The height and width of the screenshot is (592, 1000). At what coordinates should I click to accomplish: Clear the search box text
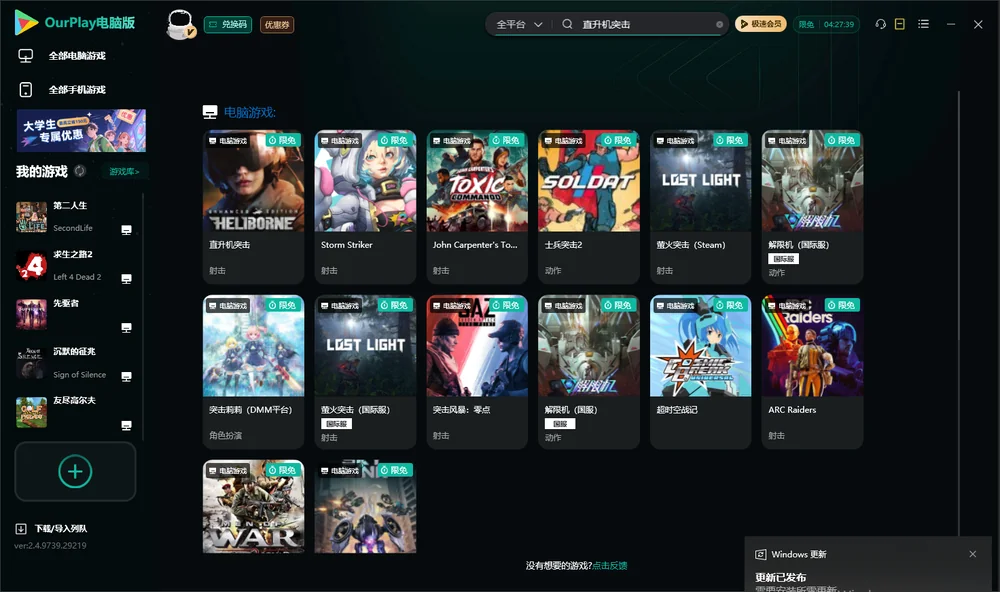[x=719, y=24]
